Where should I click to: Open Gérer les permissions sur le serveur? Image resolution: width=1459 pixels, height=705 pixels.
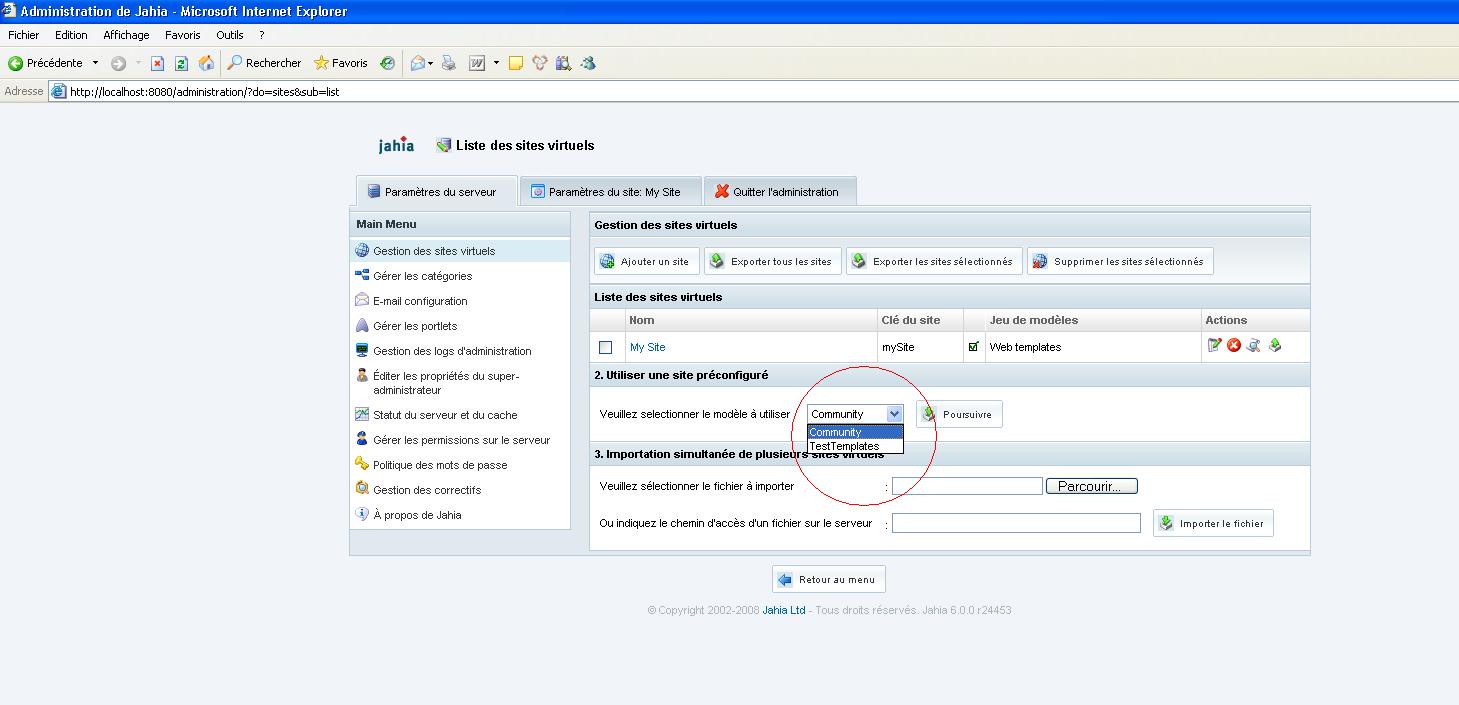[460, 440]
